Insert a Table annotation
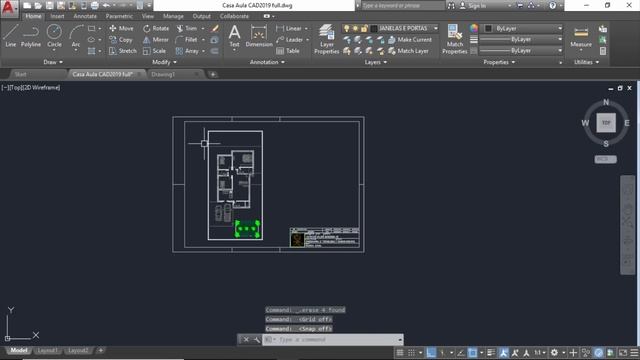 (288, 51)
